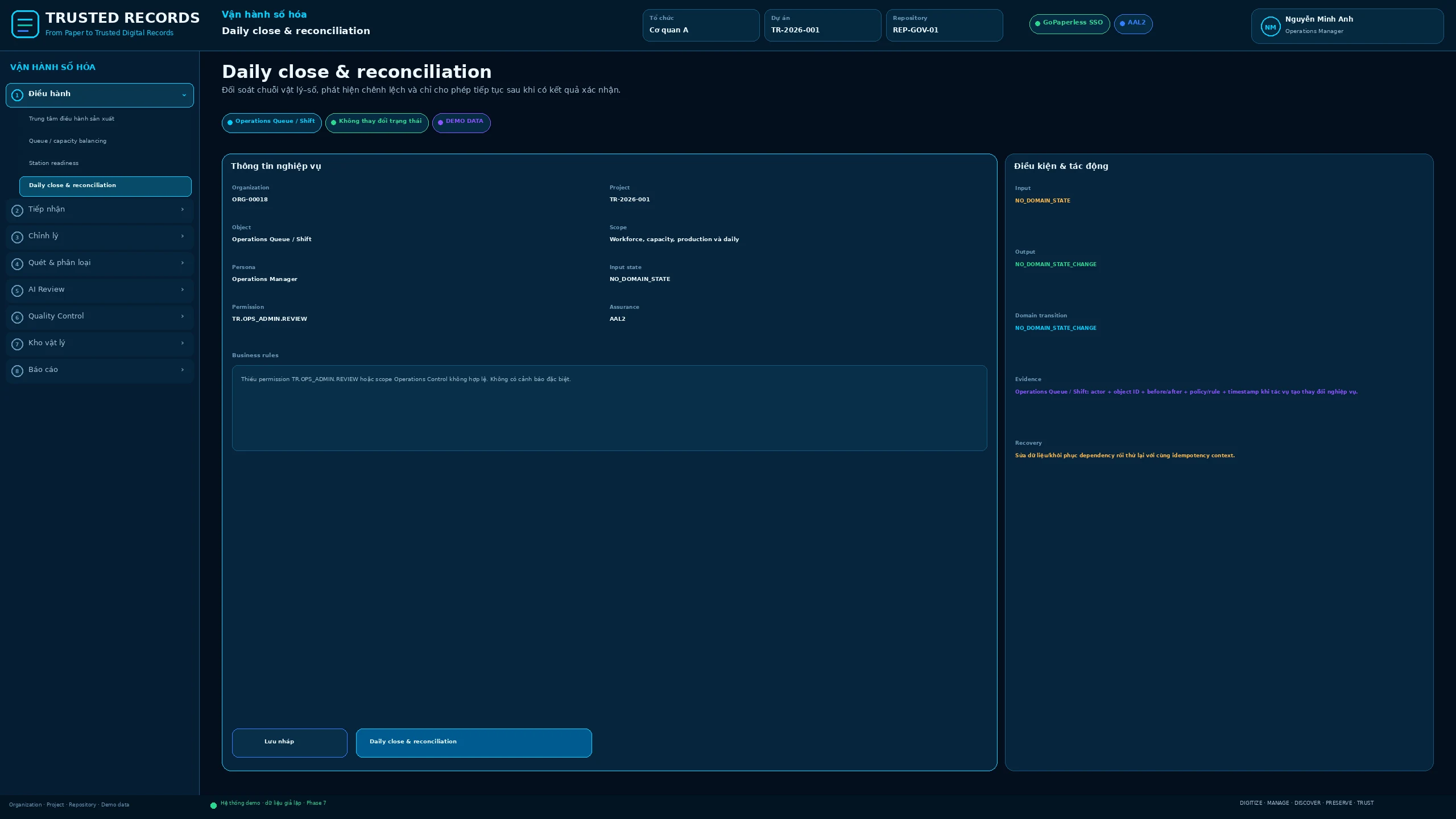1456x819 pixels.
Task: Click the Recovery instruction text
Action: click(1125, 456)
